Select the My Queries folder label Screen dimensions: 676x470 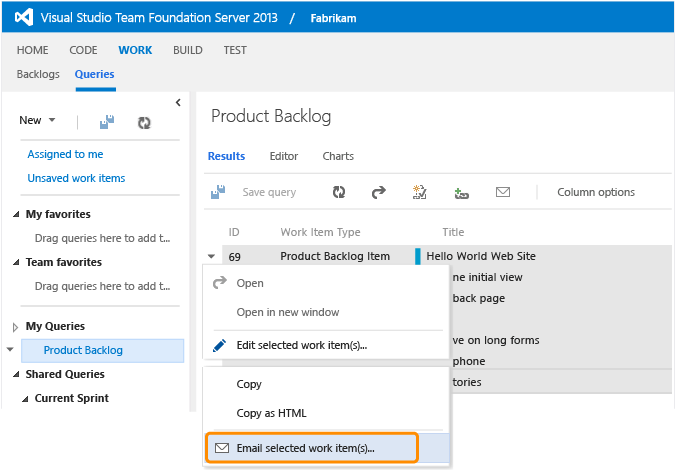point(55,326)
